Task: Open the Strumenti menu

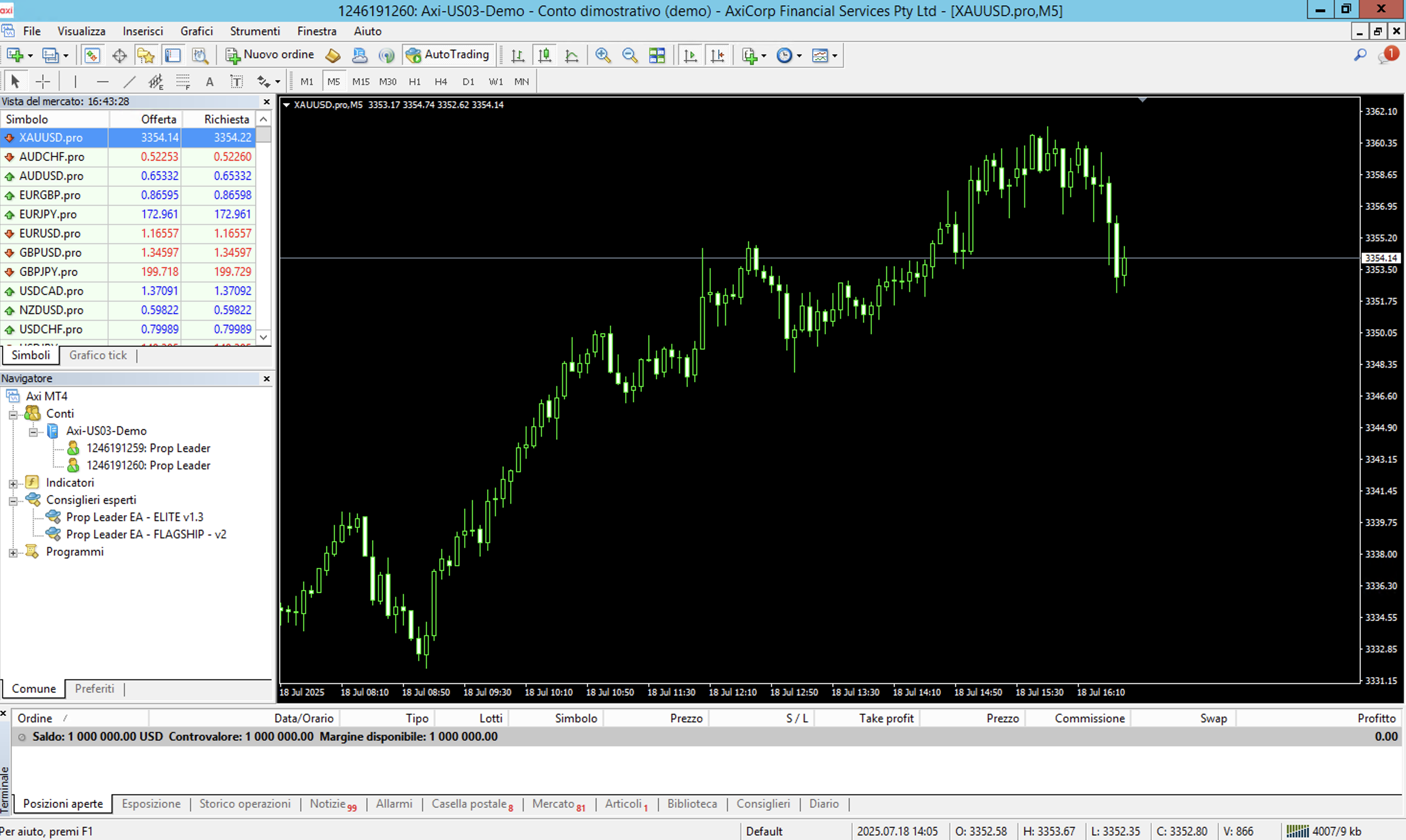Action: point(255,31)
